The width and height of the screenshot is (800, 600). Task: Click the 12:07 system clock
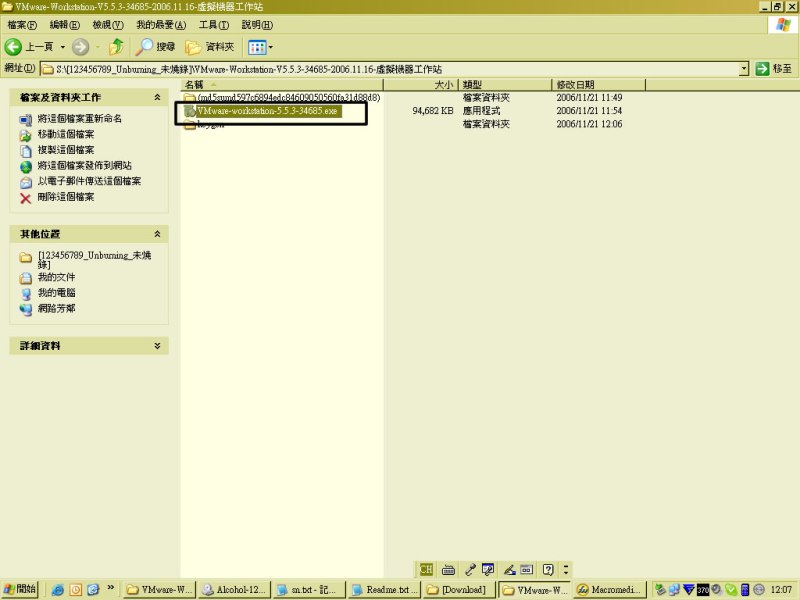(781, 590)
